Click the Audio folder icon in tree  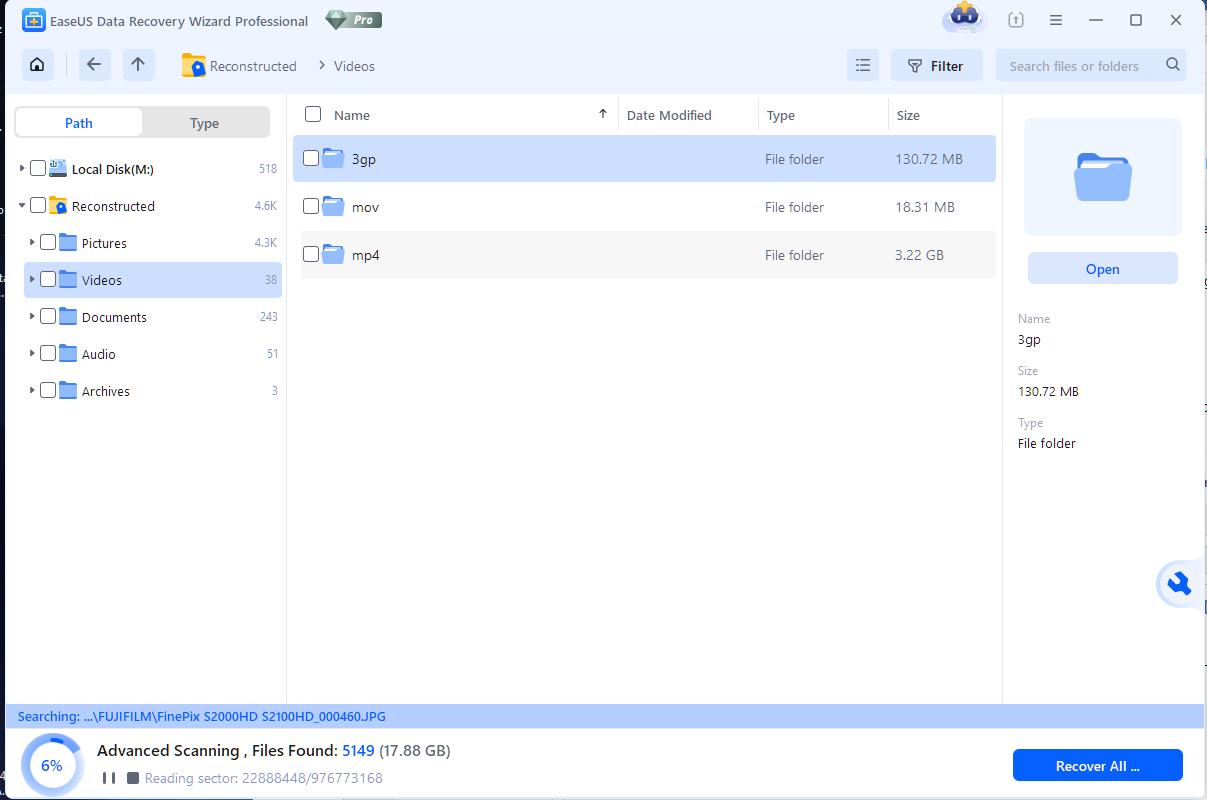tap(68, 354)
